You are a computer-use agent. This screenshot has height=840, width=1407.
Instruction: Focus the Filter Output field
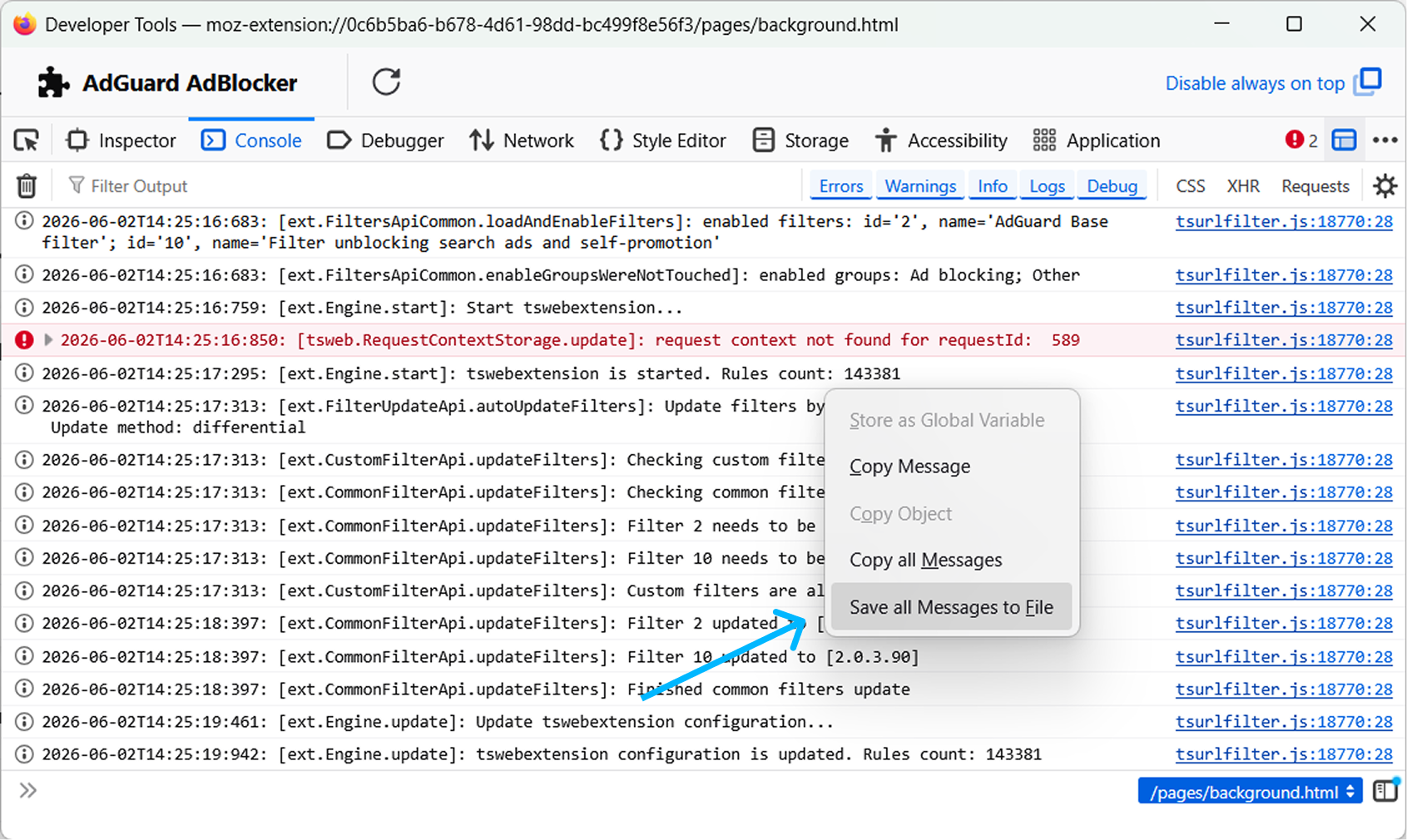pos(433,185)
